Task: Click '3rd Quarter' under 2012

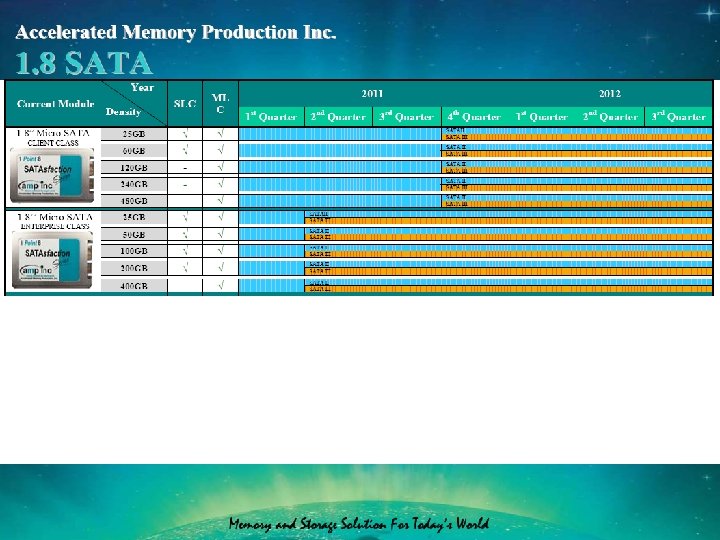Action: tap(679, 117)
